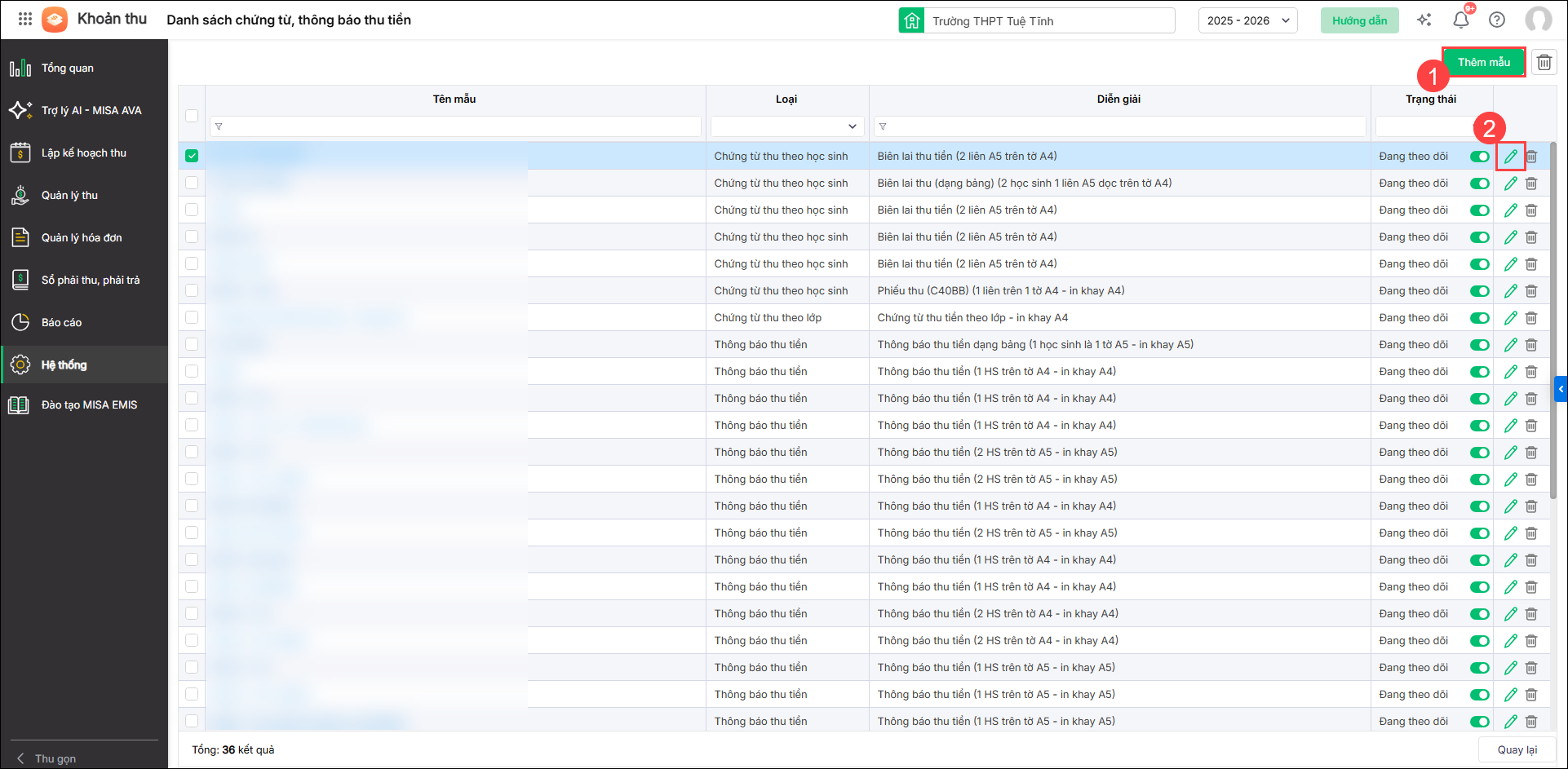Open the app launcher grid icon
Image resolution: width=1568 pixels, height=769 pixels.
25,20
